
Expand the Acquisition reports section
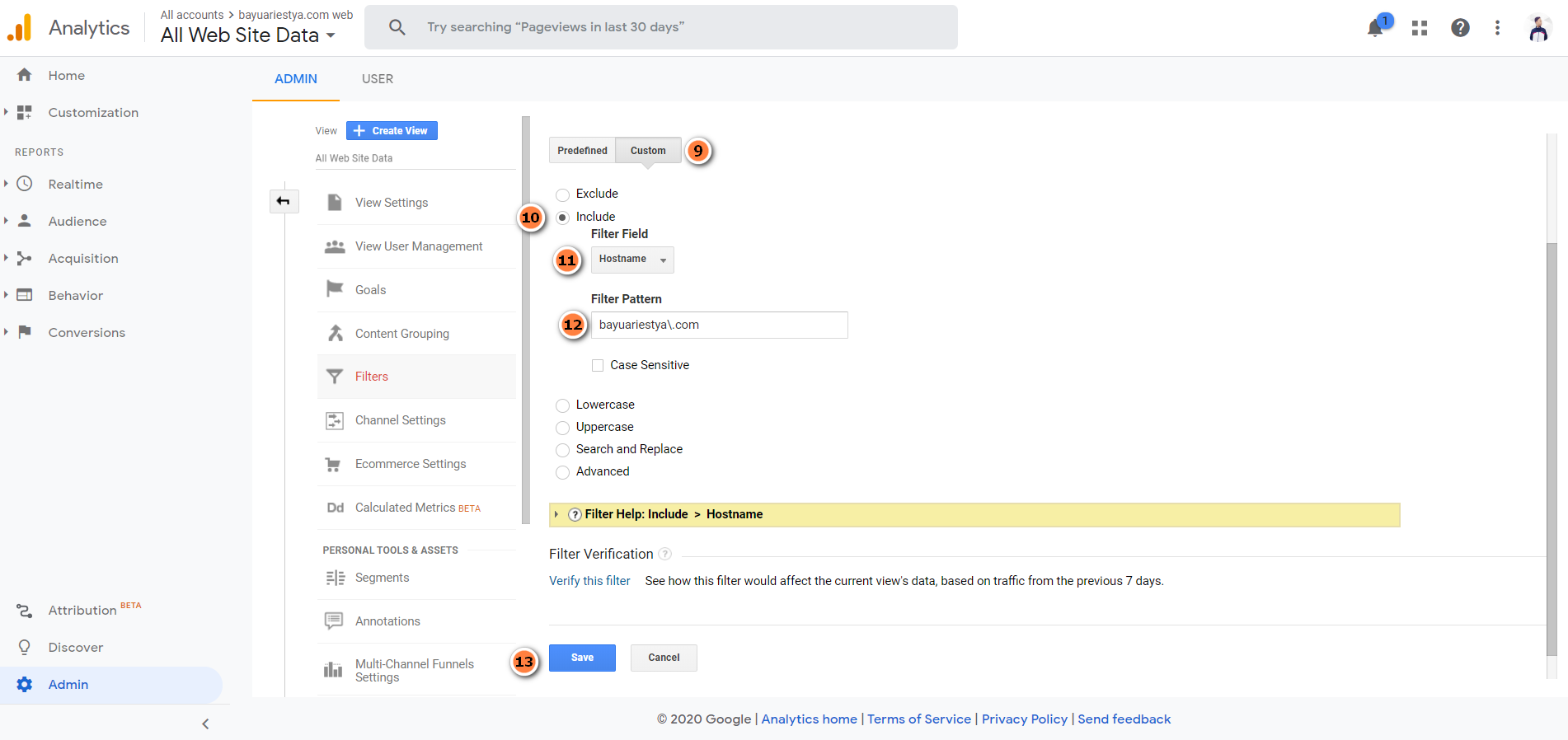pos(6,258)
